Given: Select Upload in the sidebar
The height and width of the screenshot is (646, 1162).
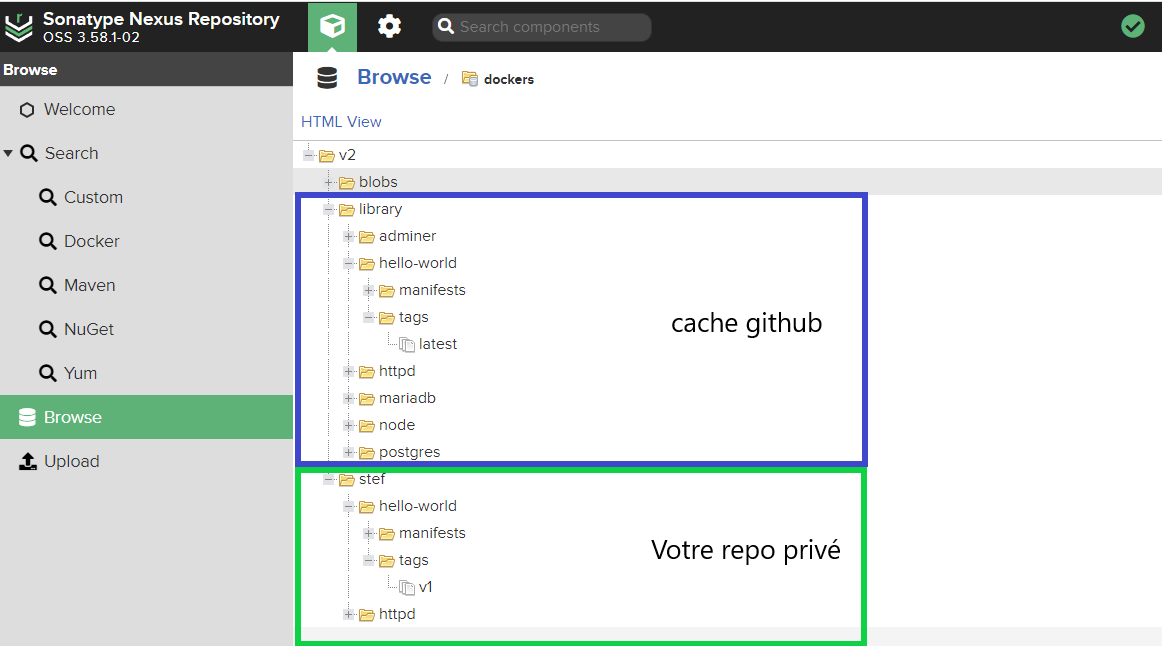Looking at the screenshot, I should 71,461.
